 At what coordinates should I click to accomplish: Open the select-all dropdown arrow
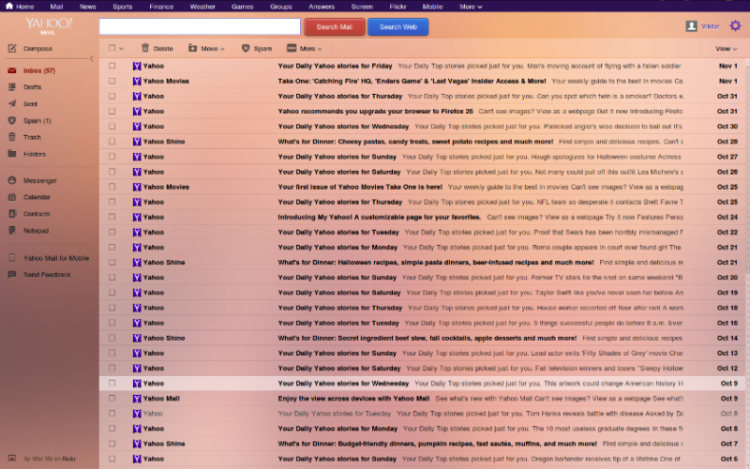tap(121, 49)
